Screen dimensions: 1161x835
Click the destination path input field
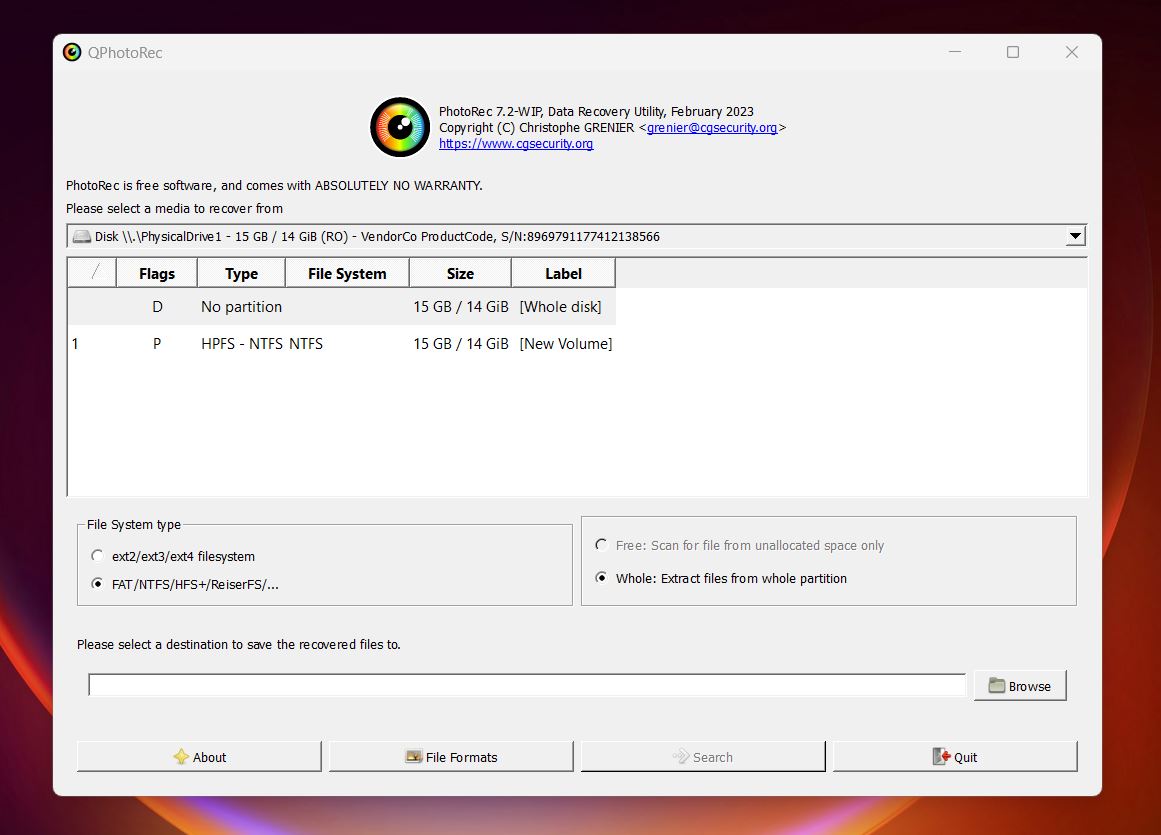(526, 685)
